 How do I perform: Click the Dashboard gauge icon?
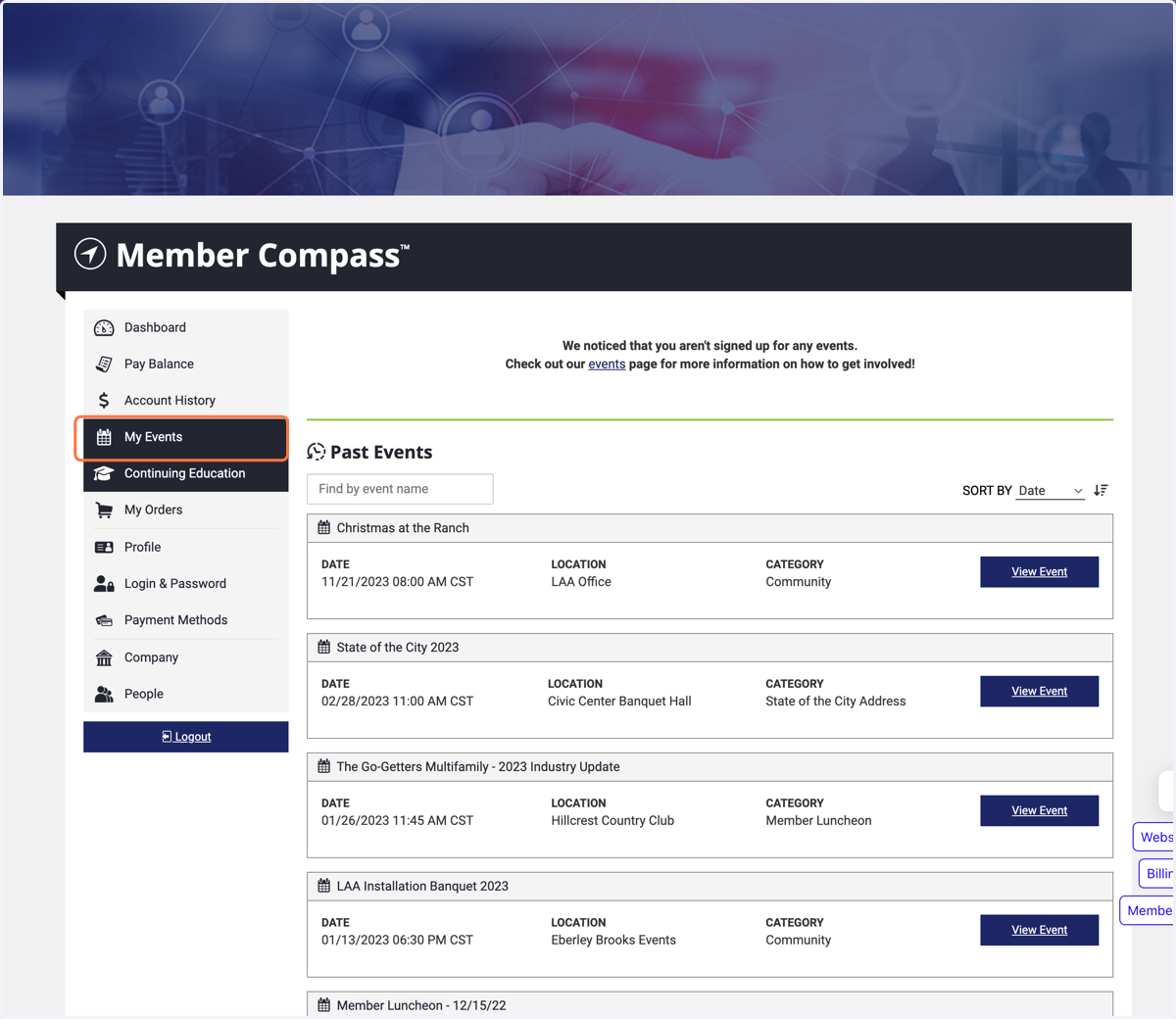[x=104, y=328]
